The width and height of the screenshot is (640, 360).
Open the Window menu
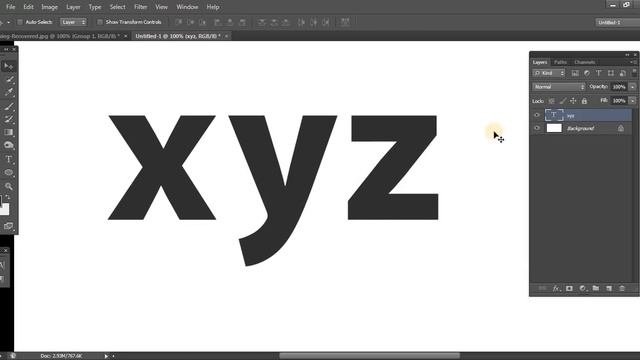point(187,7)
